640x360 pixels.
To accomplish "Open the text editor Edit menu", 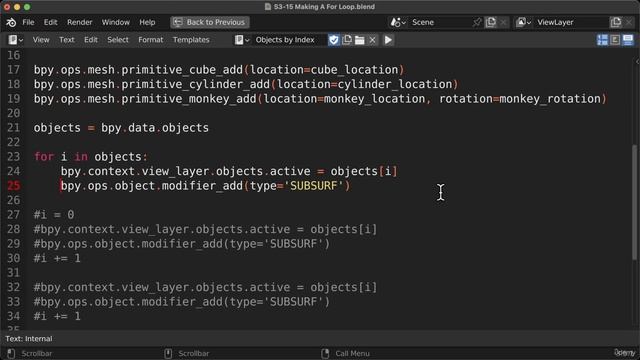I will (91, 40).
